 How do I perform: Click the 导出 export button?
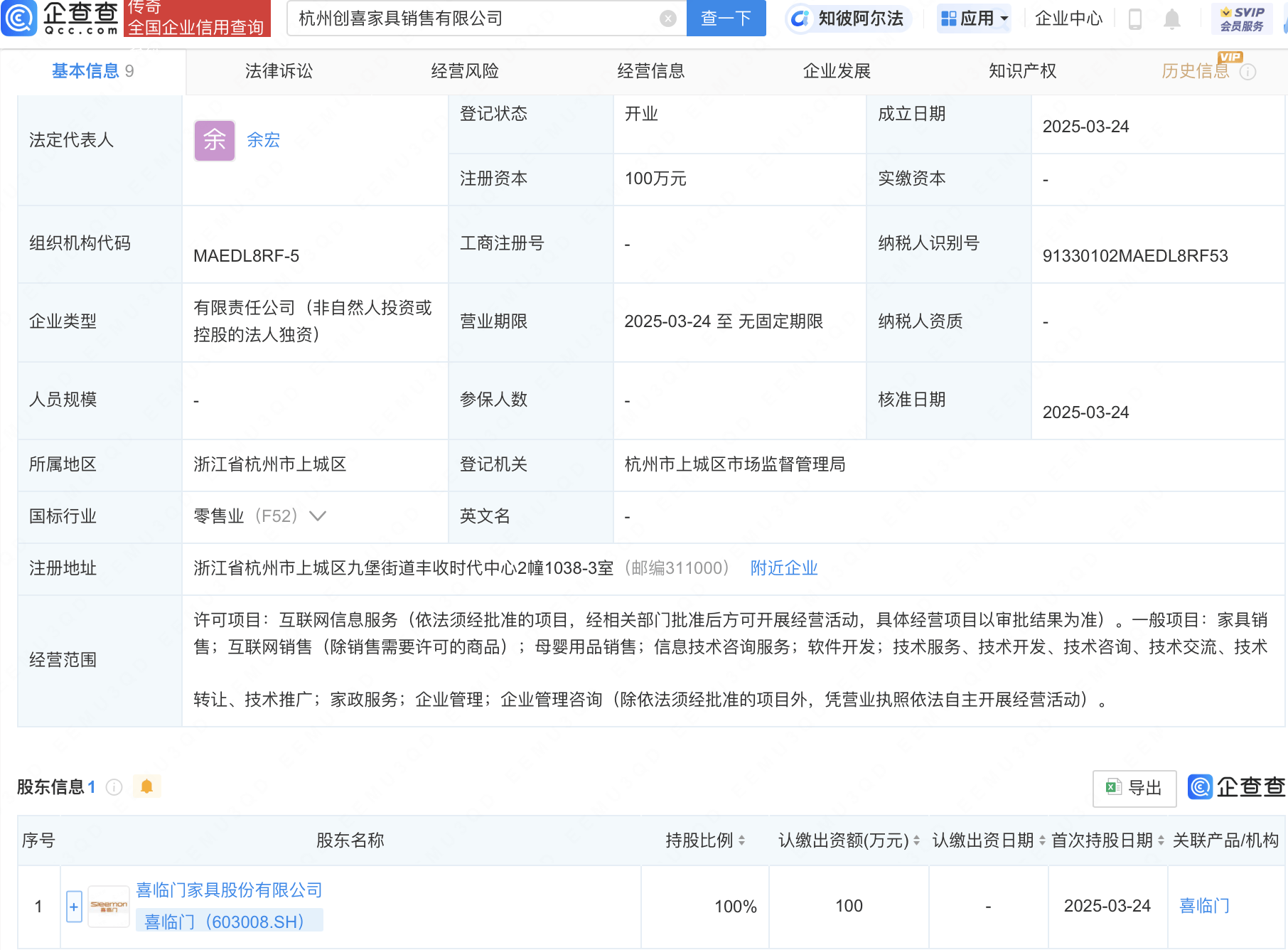tap(1134, 788)
